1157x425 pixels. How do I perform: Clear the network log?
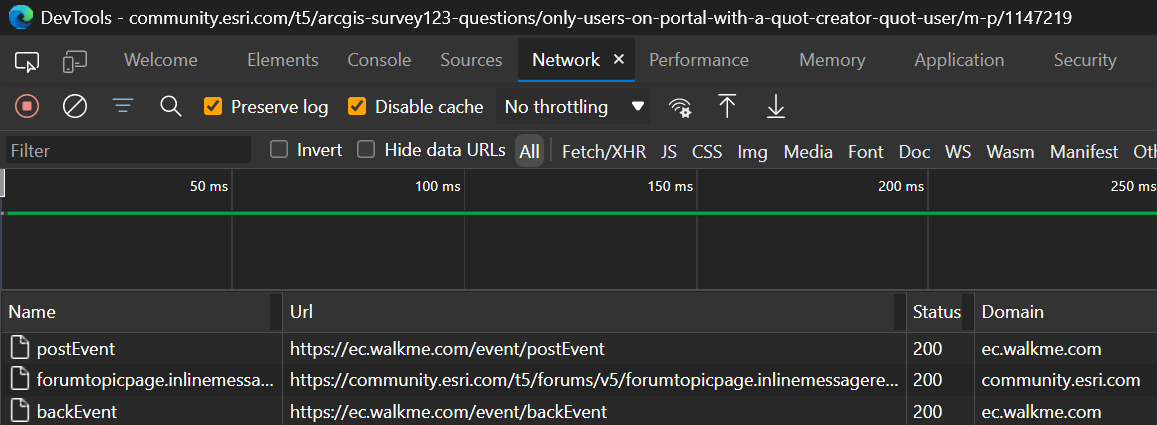tap(75, 106)
